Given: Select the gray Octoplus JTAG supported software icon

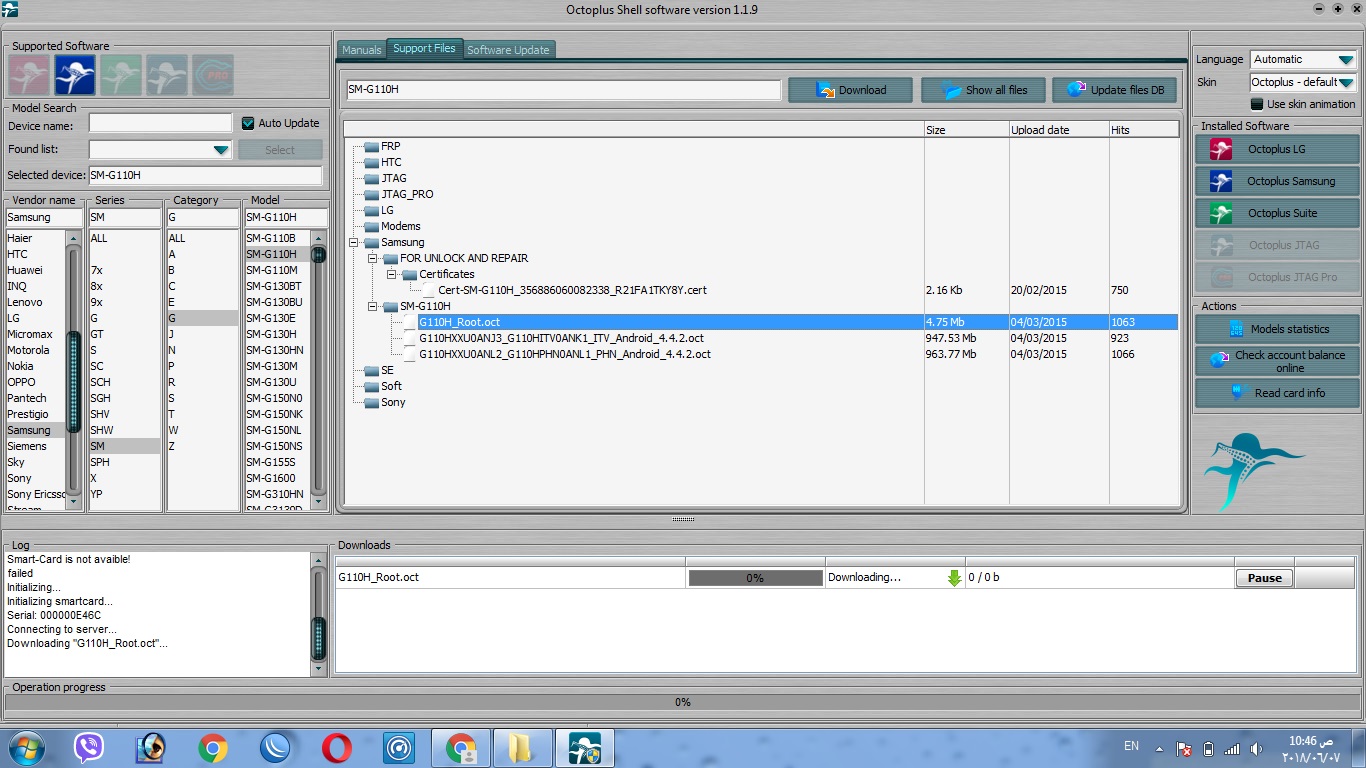Looking at the screenshot, I should [167, 75].
